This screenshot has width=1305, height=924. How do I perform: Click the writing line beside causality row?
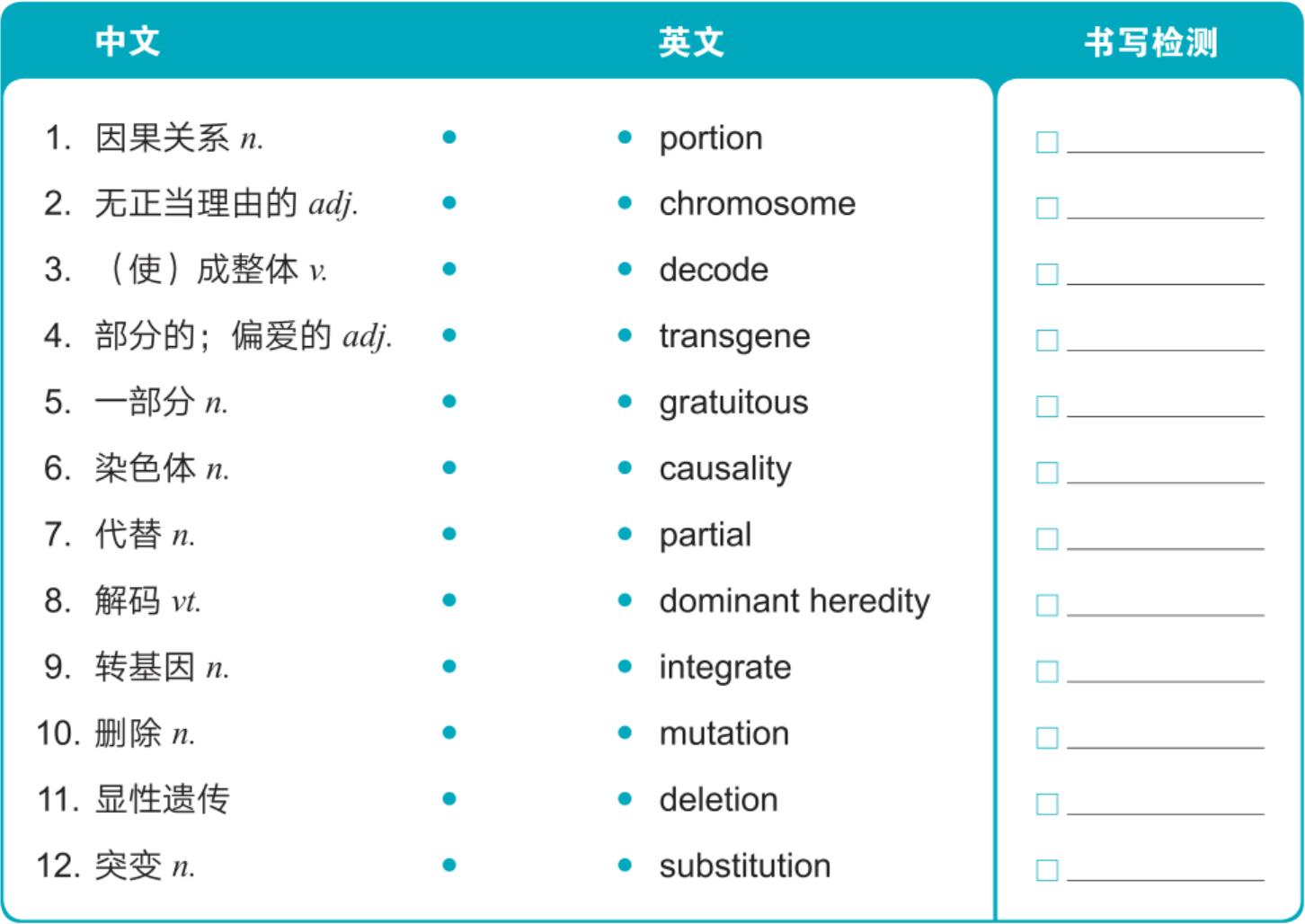[1166, 482]
